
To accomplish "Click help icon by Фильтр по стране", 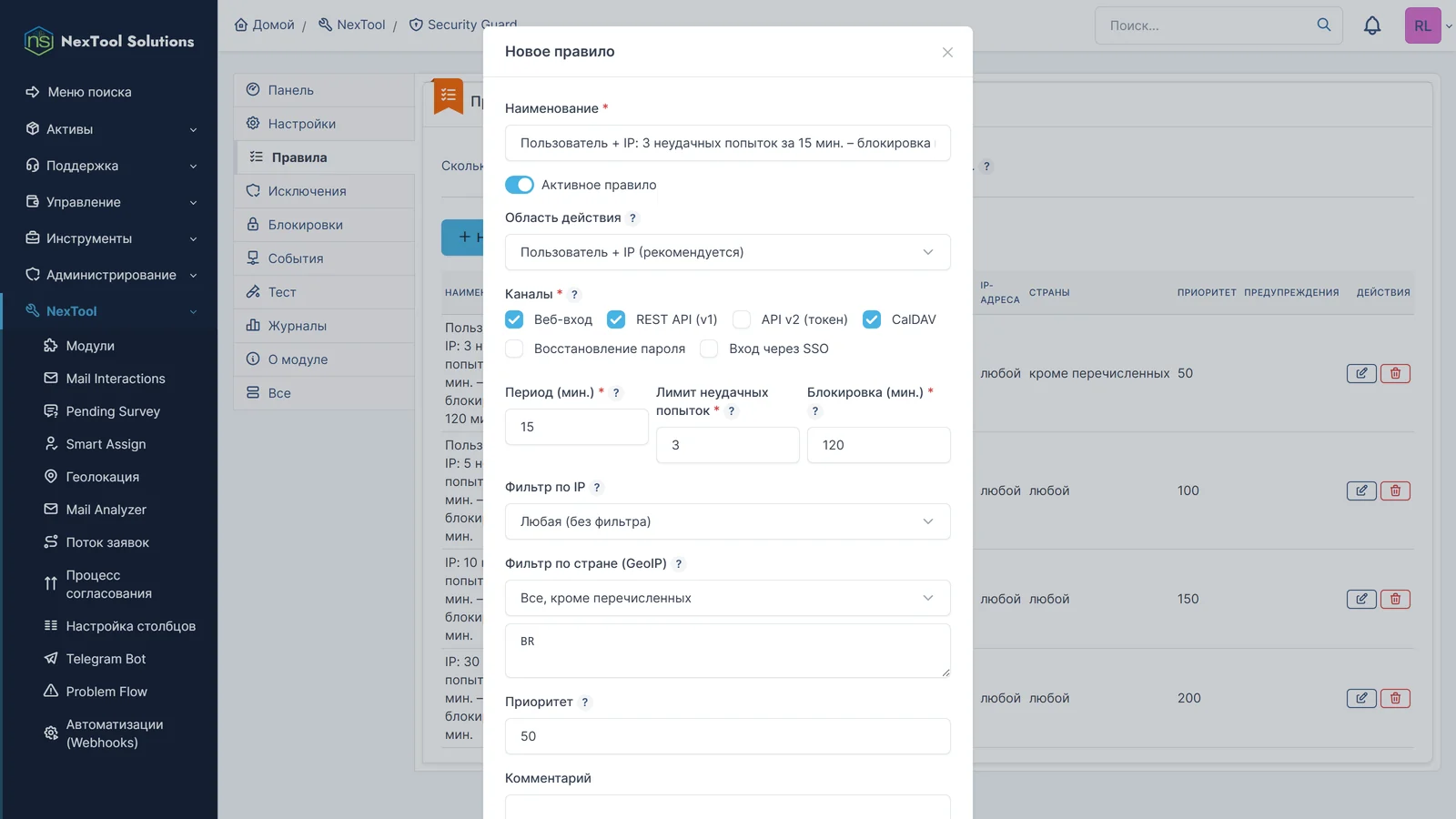I will (x=679, y=563).
